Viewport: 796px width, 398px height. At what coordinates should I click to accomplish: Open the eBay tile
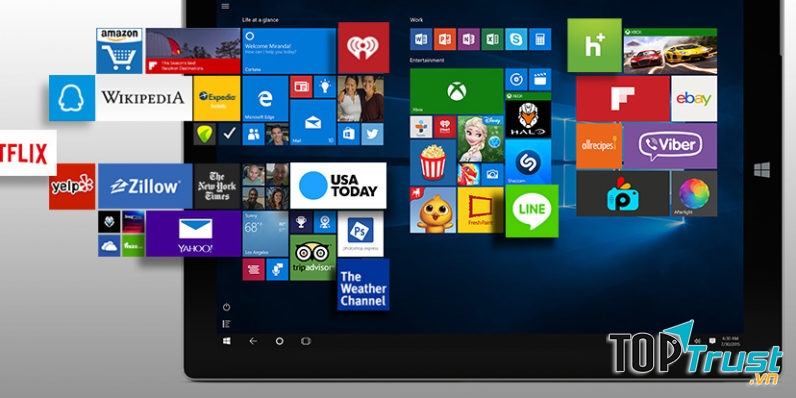(694, 98)
